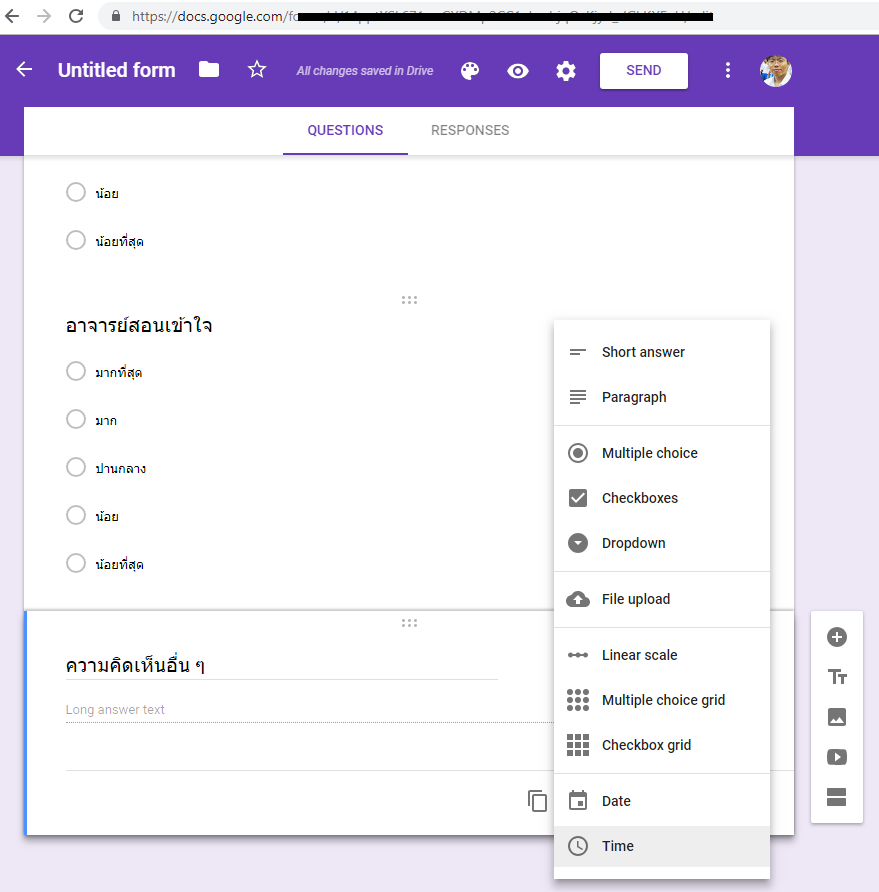Image resolution: width=879 pixels, height=892 pixels.
Task: Add a section from the sidebar
Action: [837, 797]
